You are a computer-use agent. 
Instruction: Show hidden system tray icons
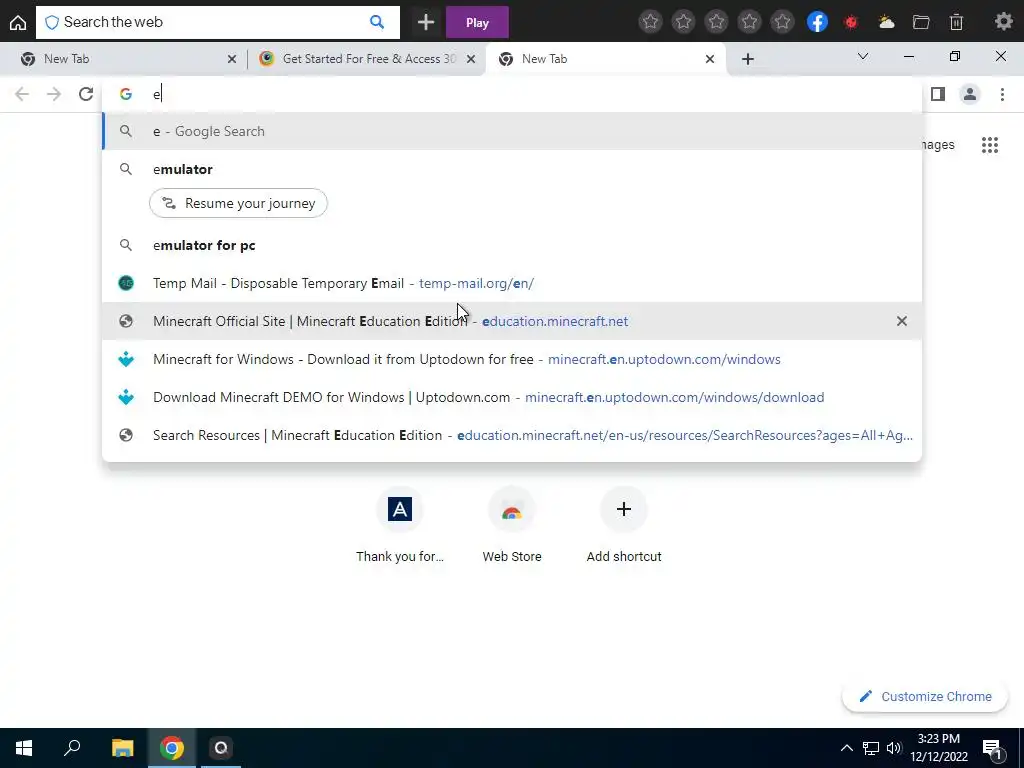pos(846,748)
